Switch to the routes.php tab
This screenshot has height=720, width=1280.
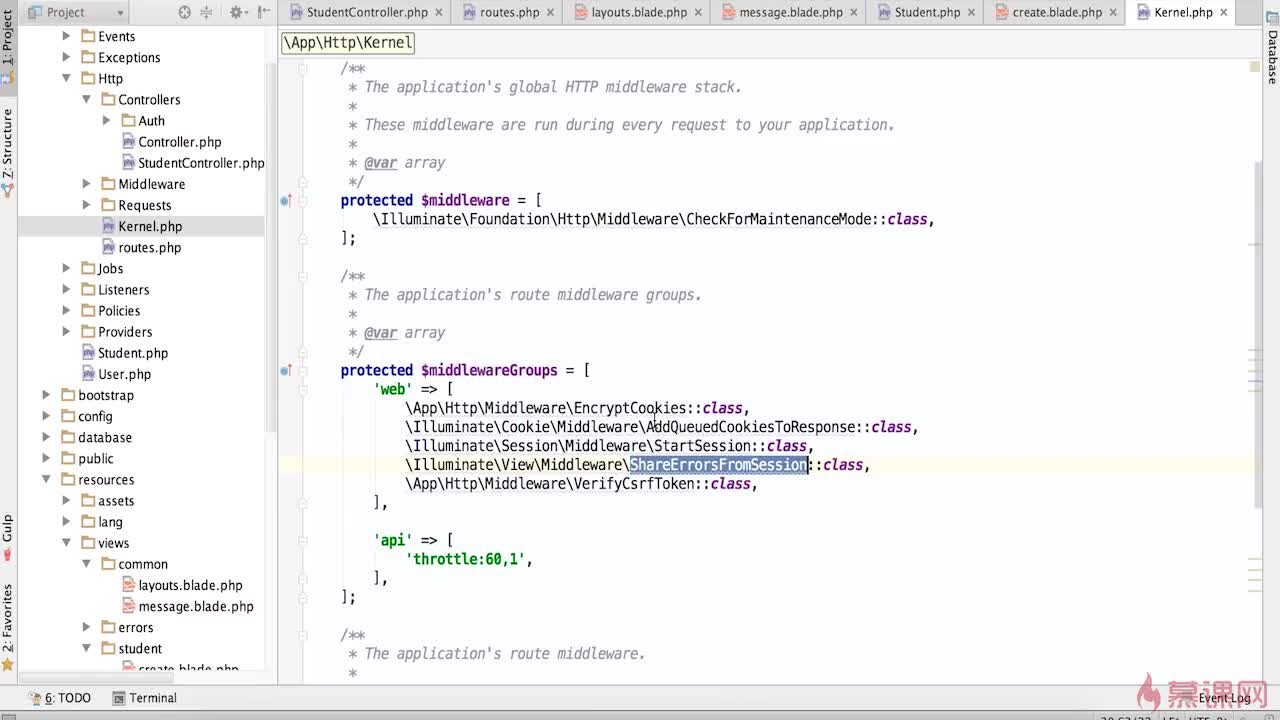point(509,13)
